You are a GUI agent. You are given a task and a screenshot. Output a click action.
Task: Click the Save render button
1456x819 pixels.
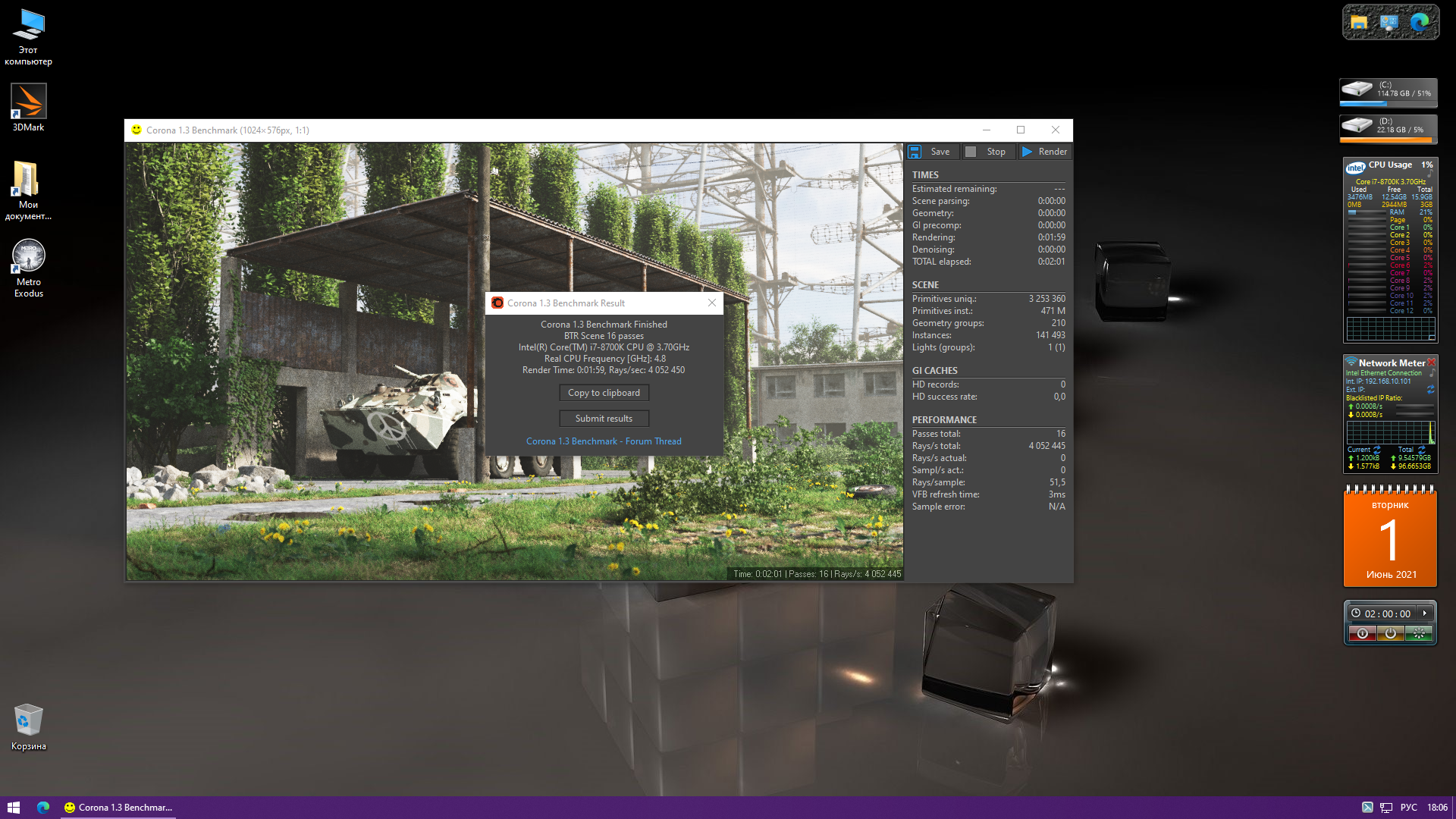[931, 152]
